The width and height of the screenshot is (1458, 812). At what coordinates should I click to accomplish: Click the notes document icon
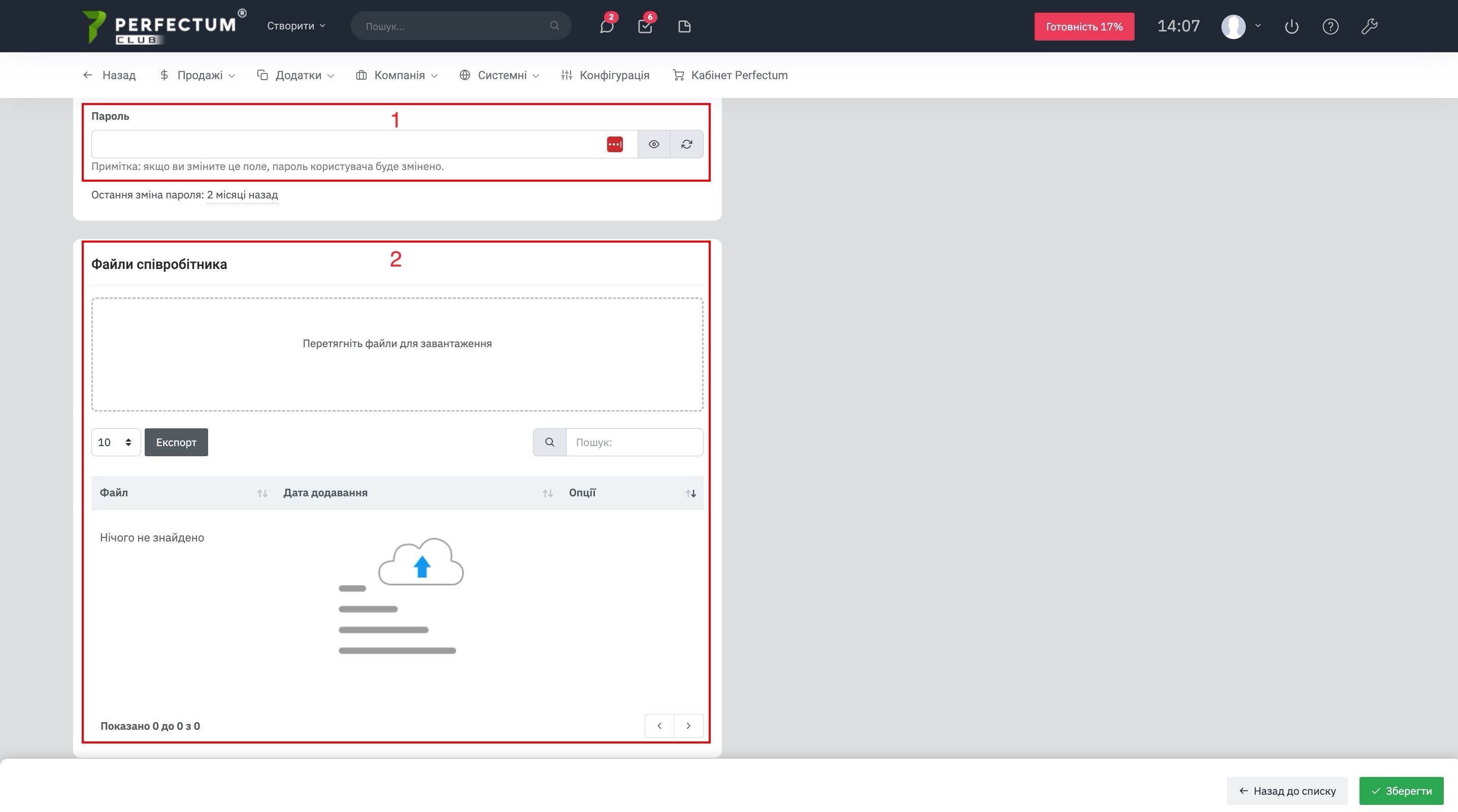(x=684, y=26)
